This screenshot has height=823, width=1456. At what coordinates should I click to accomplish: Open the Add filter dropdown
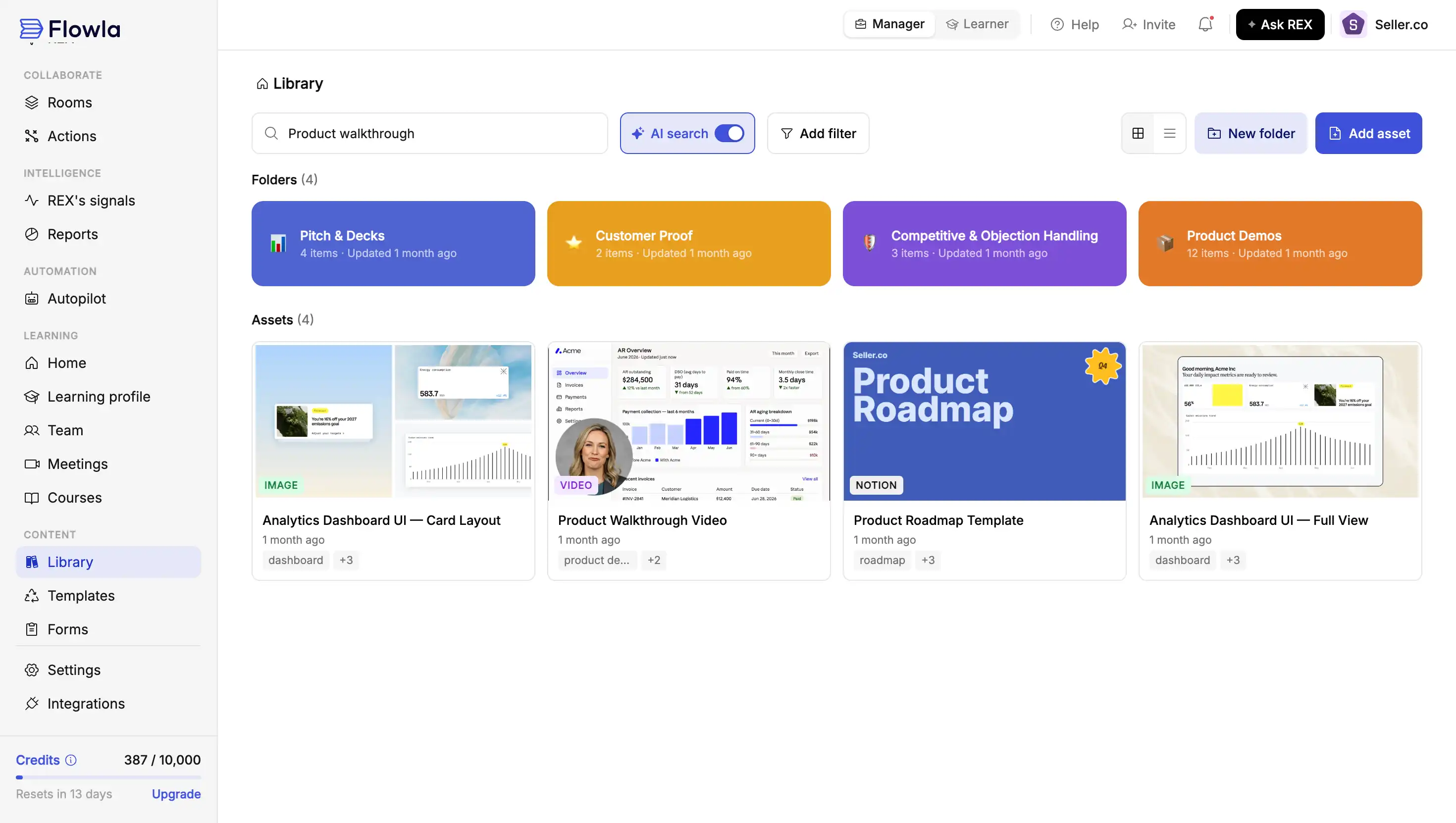(x=818, y=133)
